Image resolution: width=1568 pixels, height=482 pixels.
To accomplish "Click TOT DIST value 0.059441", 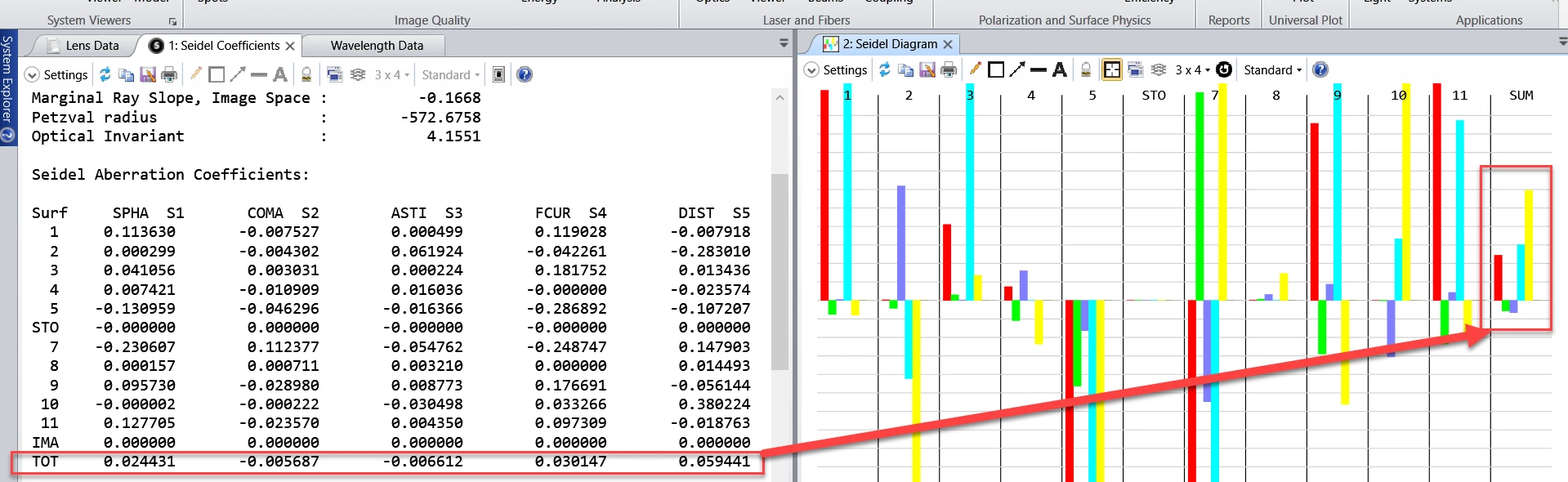I will coord(714,462).
